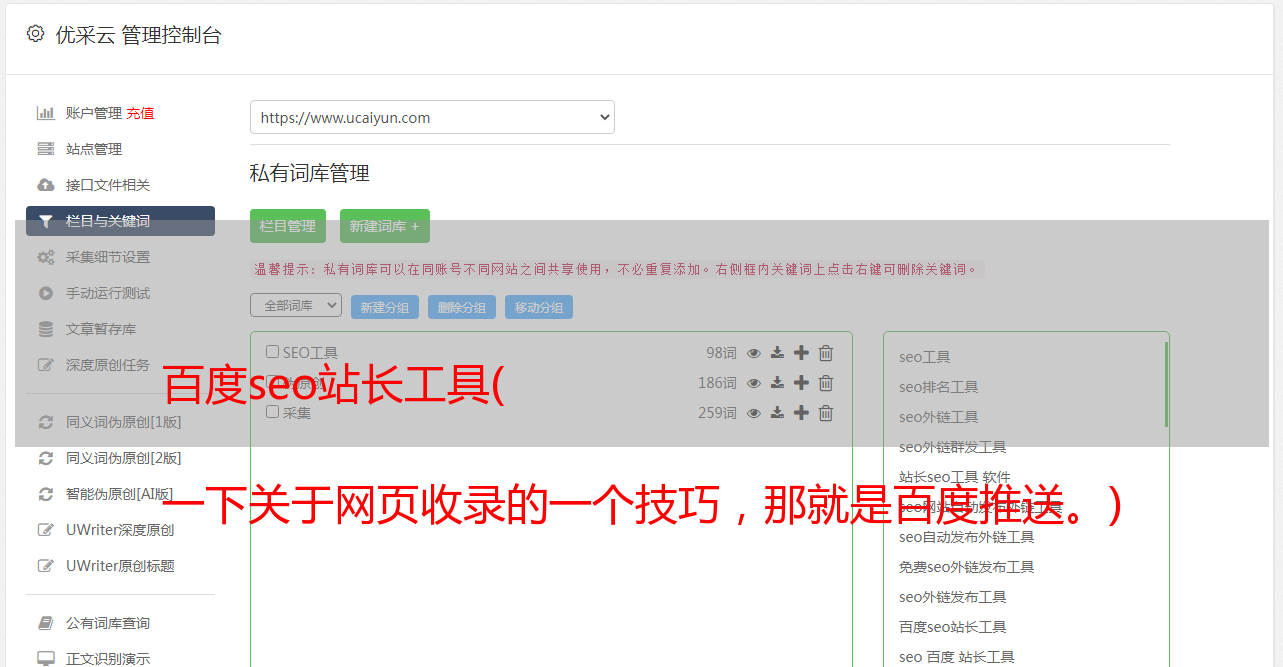
Task: Select keyword seo排名工具 in the right list
Action: 939,387
